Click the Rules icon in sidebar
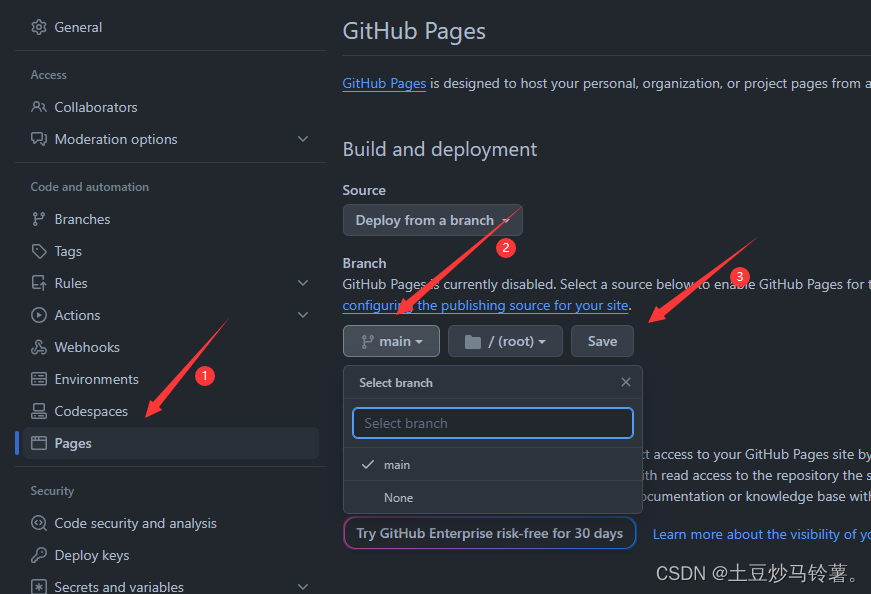 pyautogui.click(x=39, y=283)
